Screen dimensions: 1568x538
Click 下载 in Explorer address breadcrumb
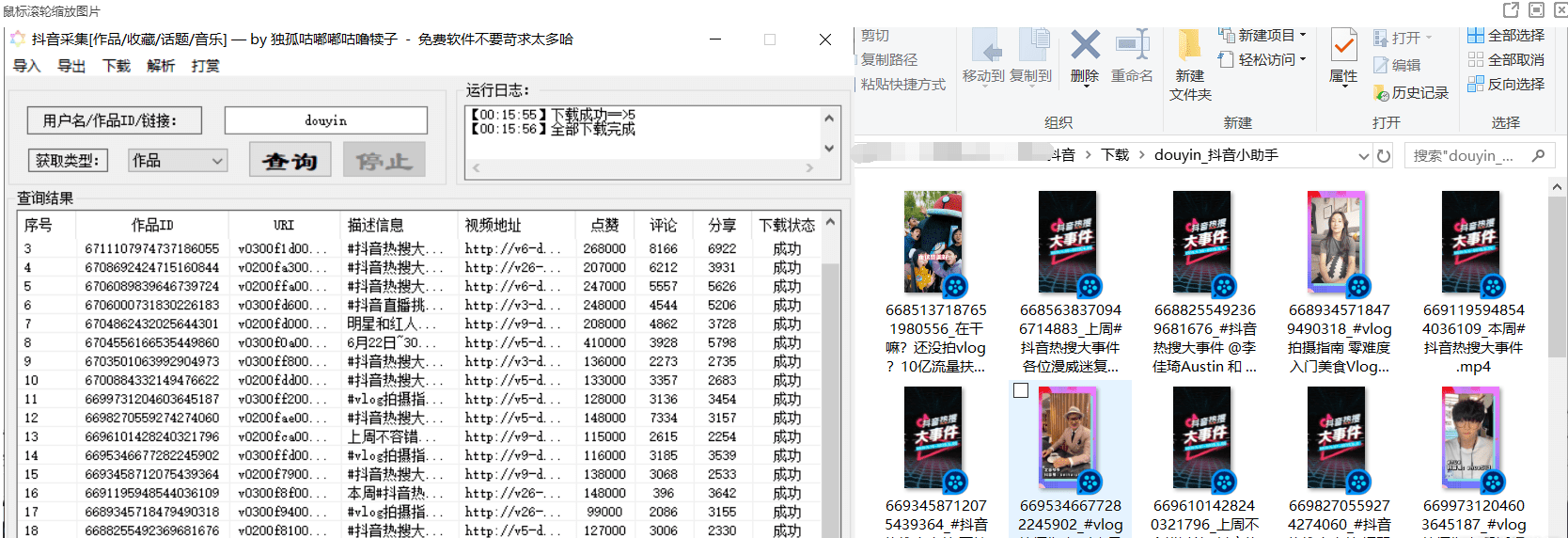[x=1115, y=155]
